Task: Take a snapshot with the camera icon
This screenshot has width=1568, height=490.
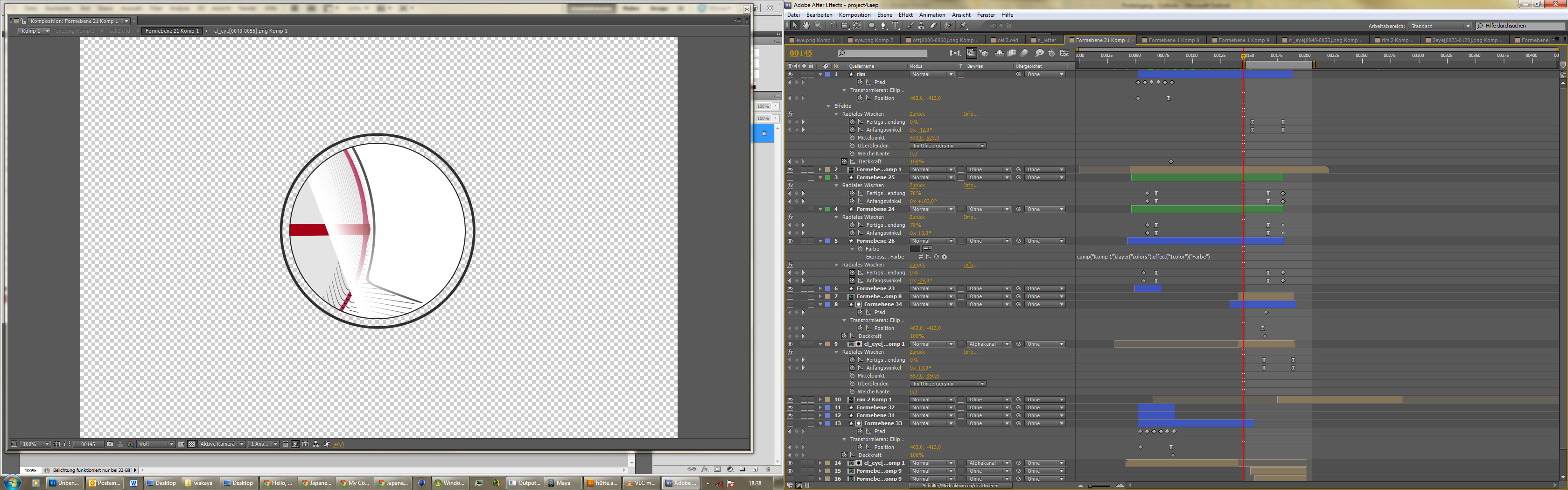Action: [x=110, y=444]
